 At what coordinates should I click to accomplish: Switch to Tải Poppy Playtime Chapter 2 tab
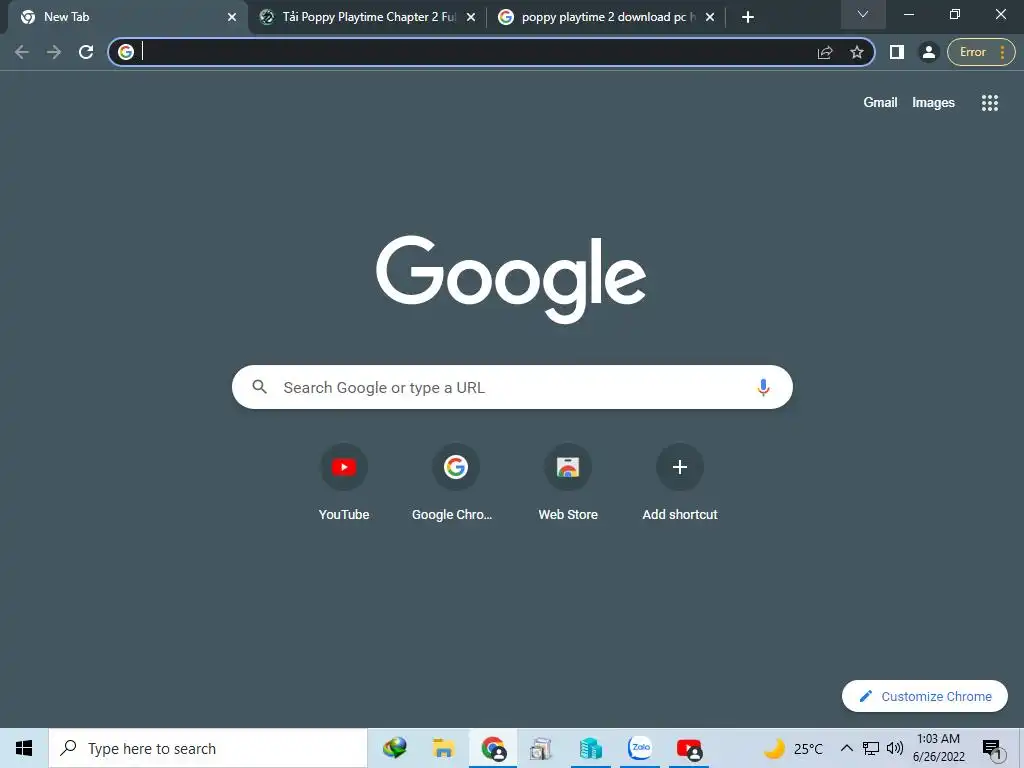coord(368,17)
